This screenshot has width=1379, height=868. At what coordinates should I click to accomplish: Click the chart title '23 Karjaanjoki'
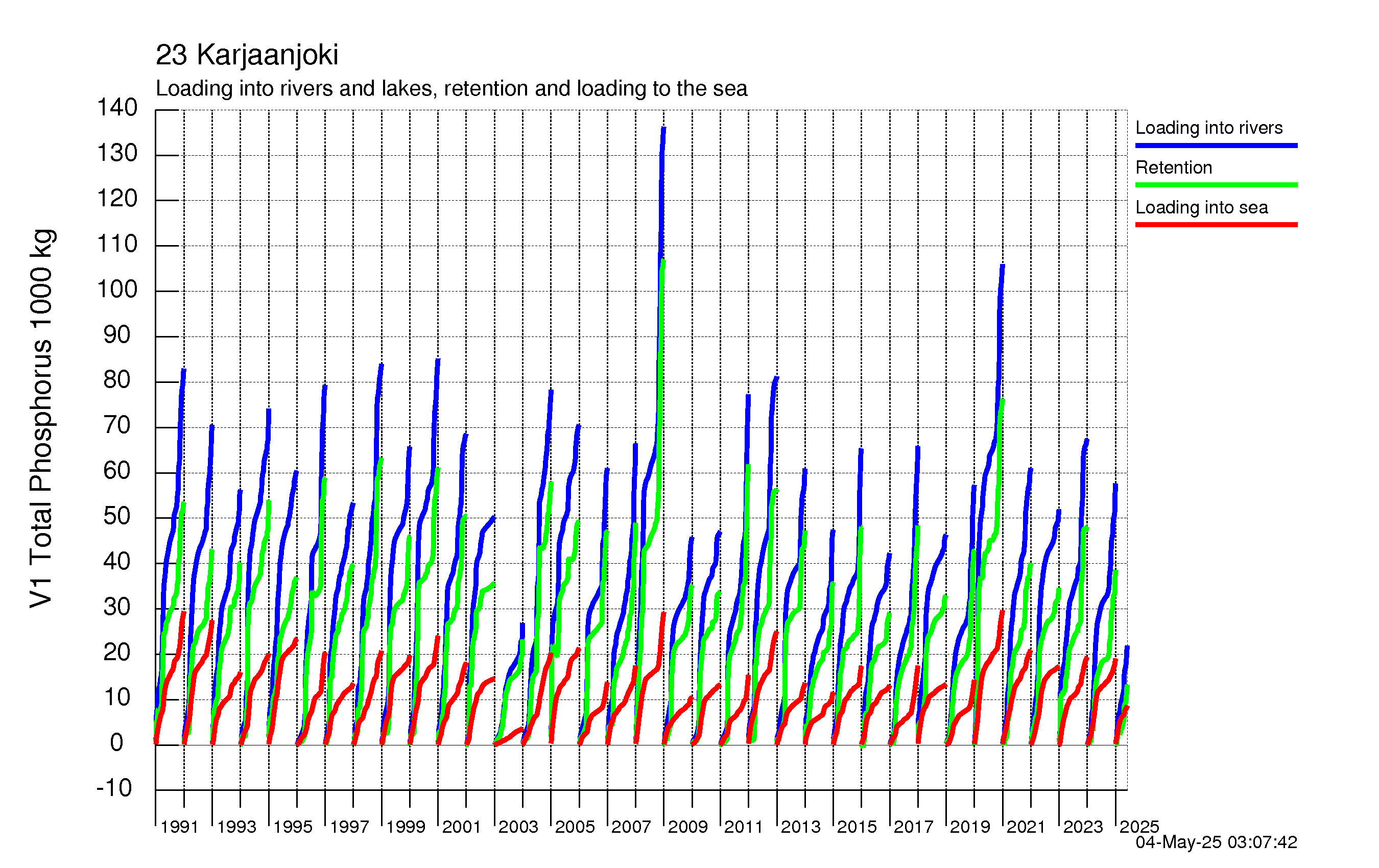coord(247,55)
